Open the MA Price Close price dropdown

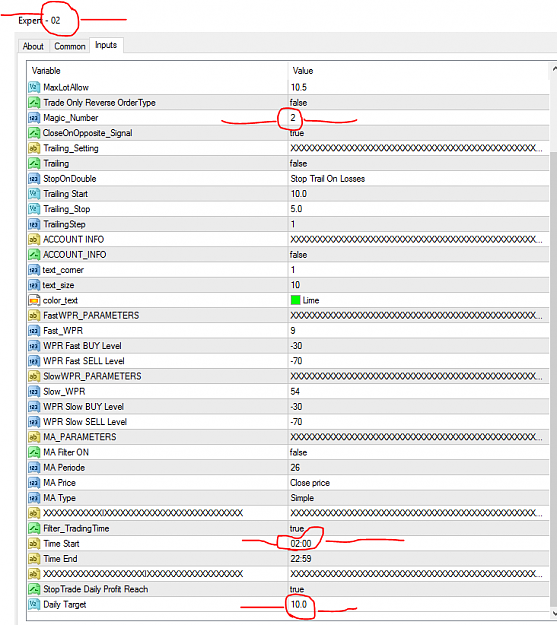(419, 483)
